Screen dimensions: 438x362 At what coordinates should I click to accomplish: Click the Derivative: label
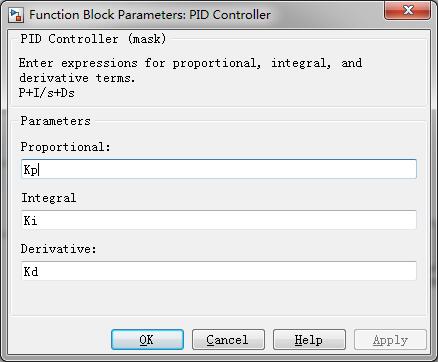pyautogui.click(x=59, y=249)
